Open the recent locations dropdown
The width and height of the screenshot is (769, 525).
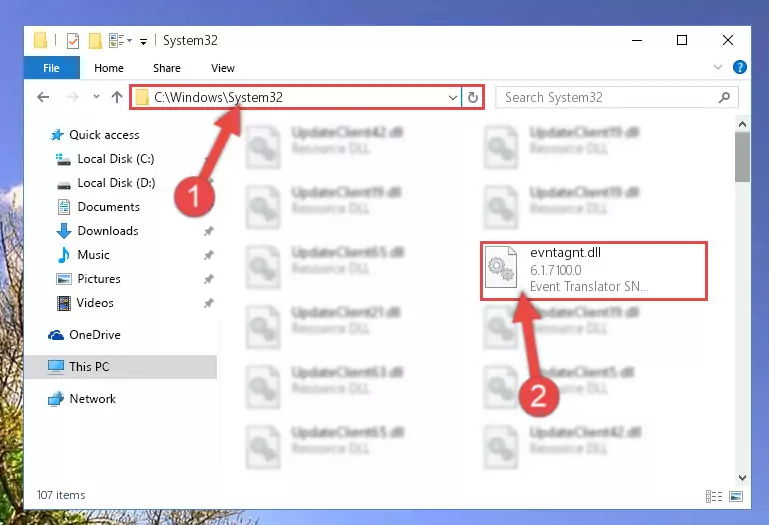[96, 97]
